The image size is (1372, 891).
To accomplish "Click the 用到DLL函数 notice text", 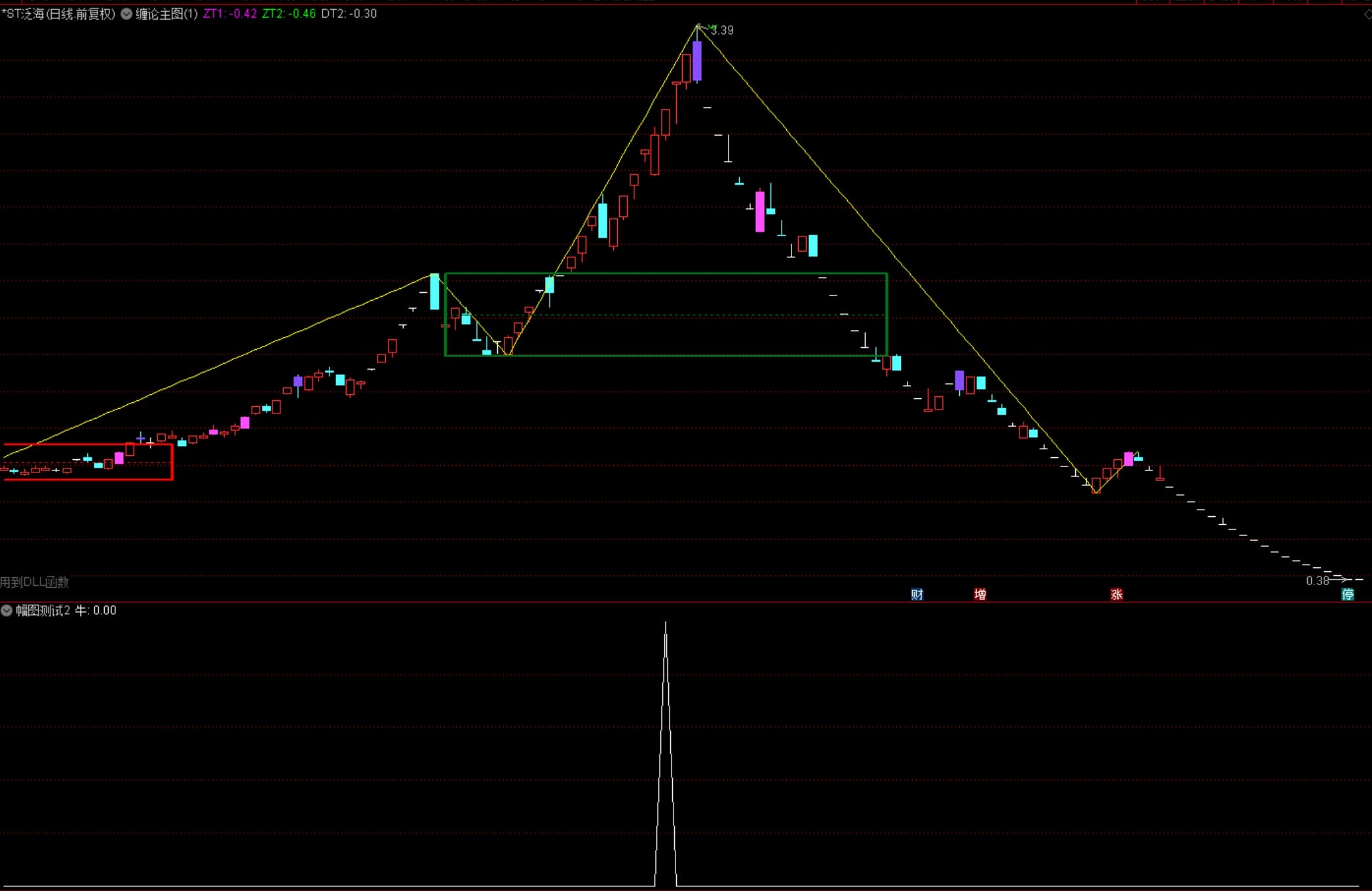I will 34,582.
